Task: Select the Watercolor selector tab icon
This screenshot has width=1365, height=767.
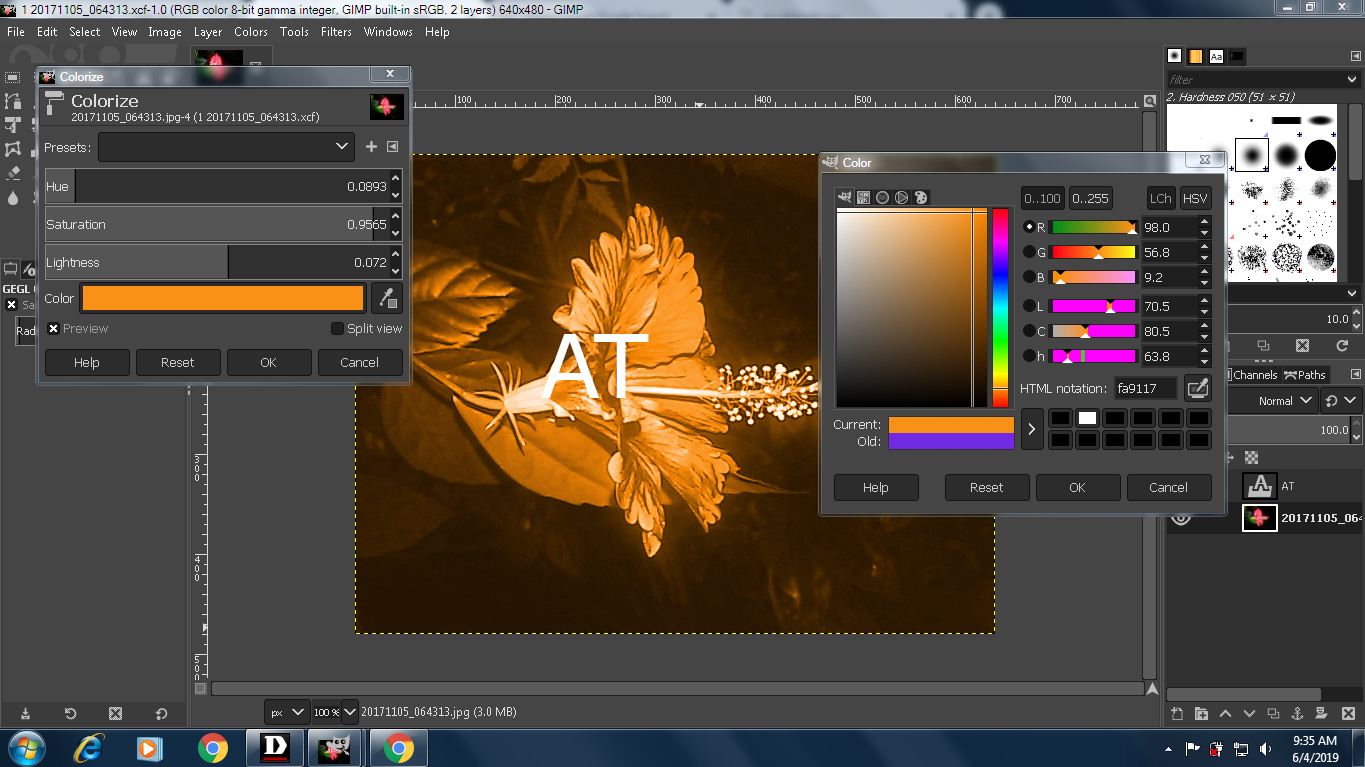Action: coord(883,197)
